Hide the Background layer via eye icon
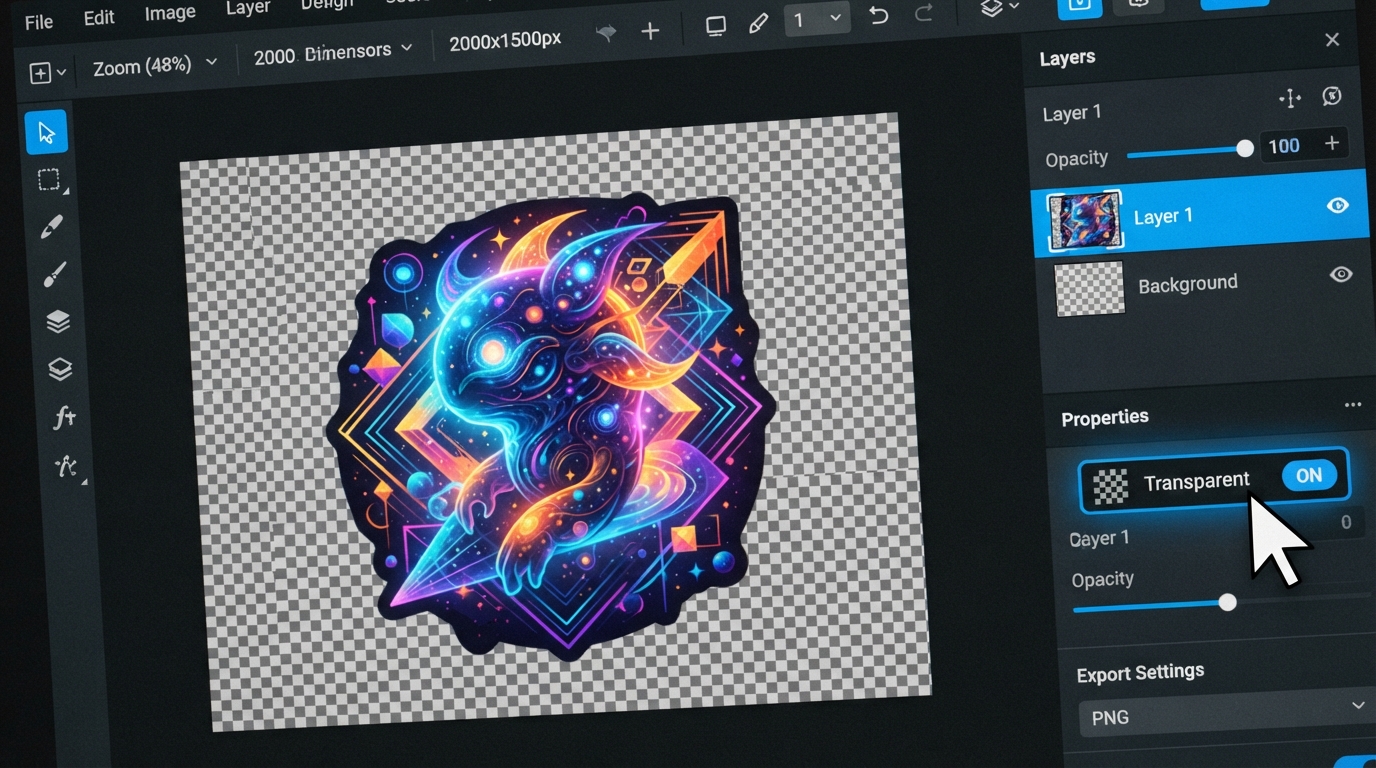The height and width of the screenshot is (768, 1376). 1341,274
